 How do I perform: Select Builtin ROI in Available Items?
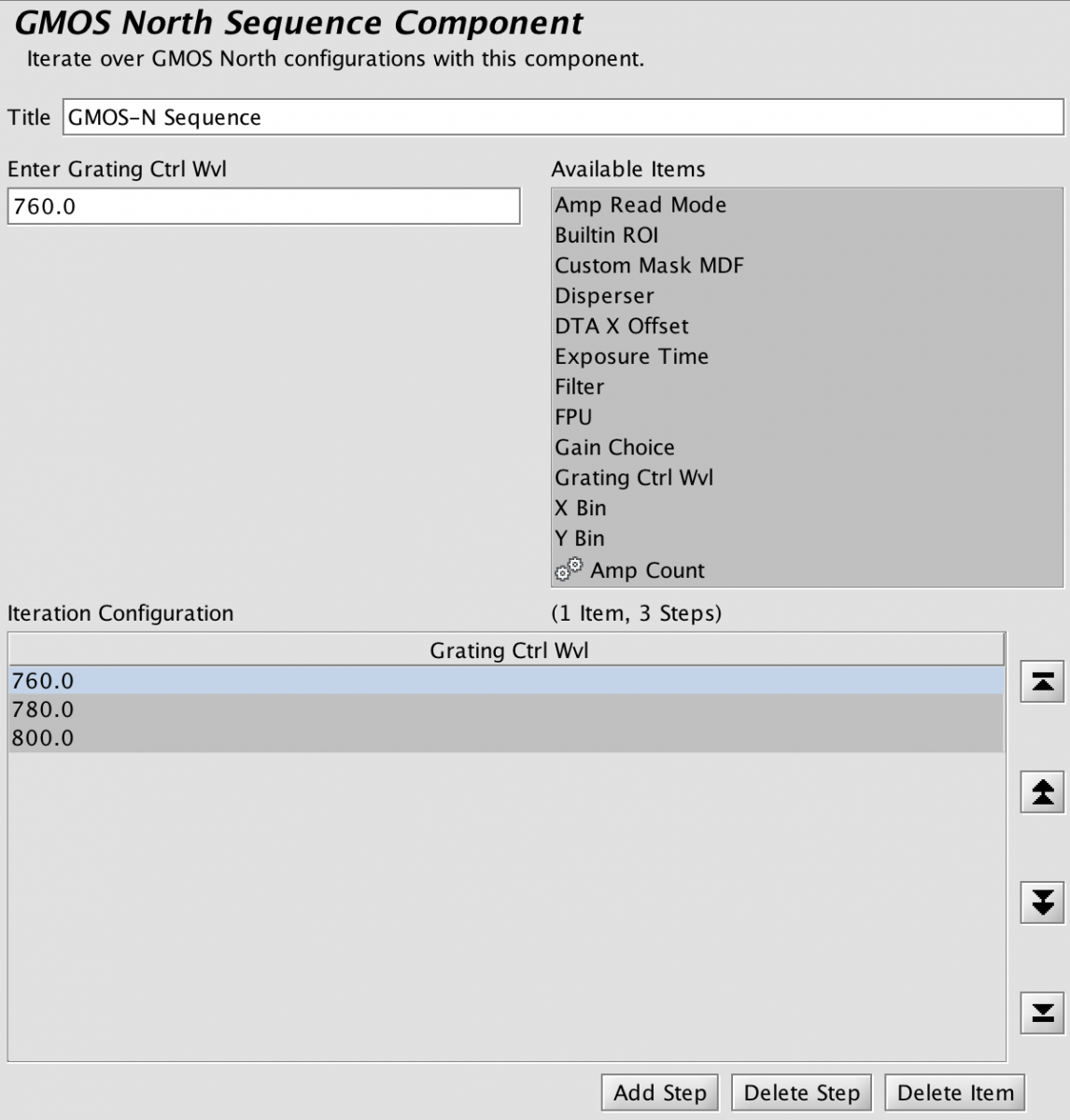807,235
